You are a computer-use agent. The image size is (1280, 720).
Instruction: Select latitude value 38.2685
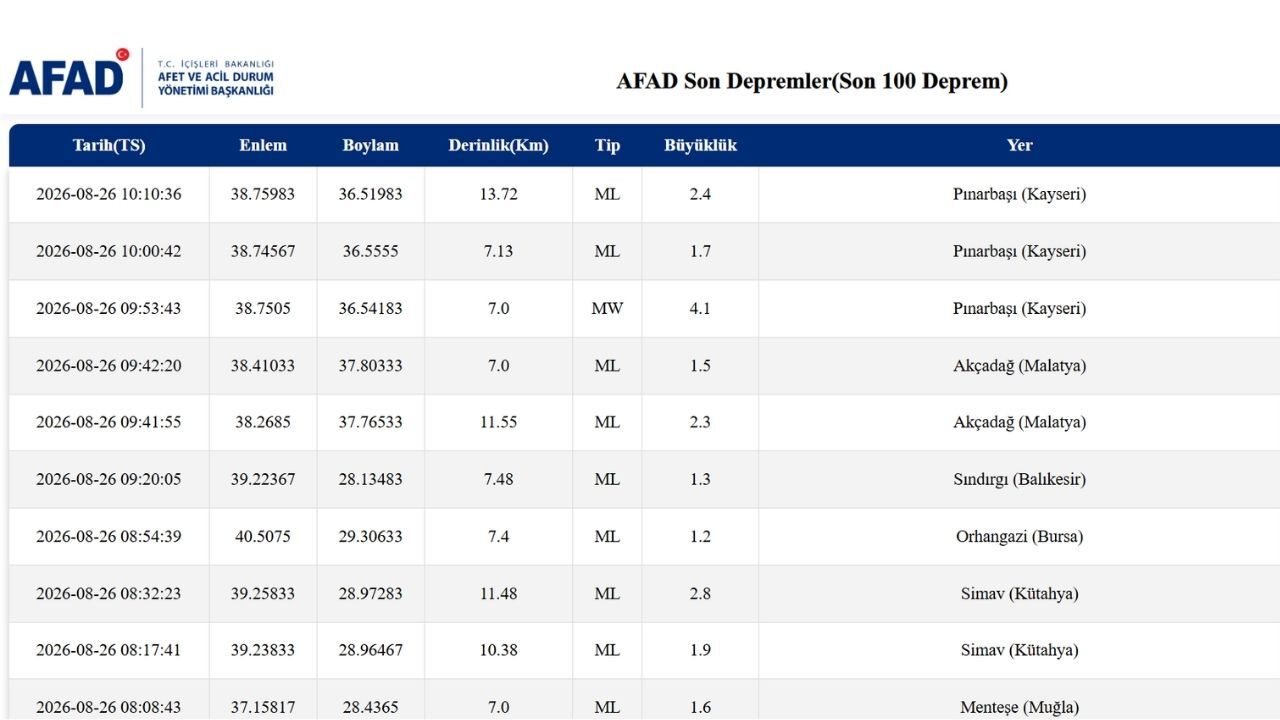263,422
